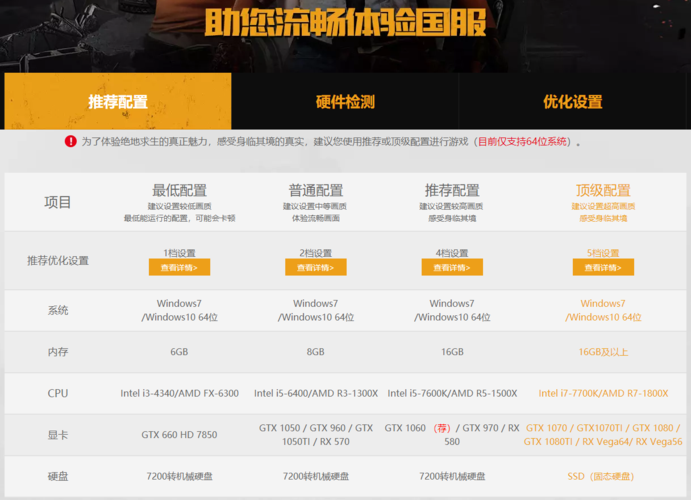Click 查看详情 under 5档设置
The width and height of the screenshot is (691, 500).
click(603, 267)
